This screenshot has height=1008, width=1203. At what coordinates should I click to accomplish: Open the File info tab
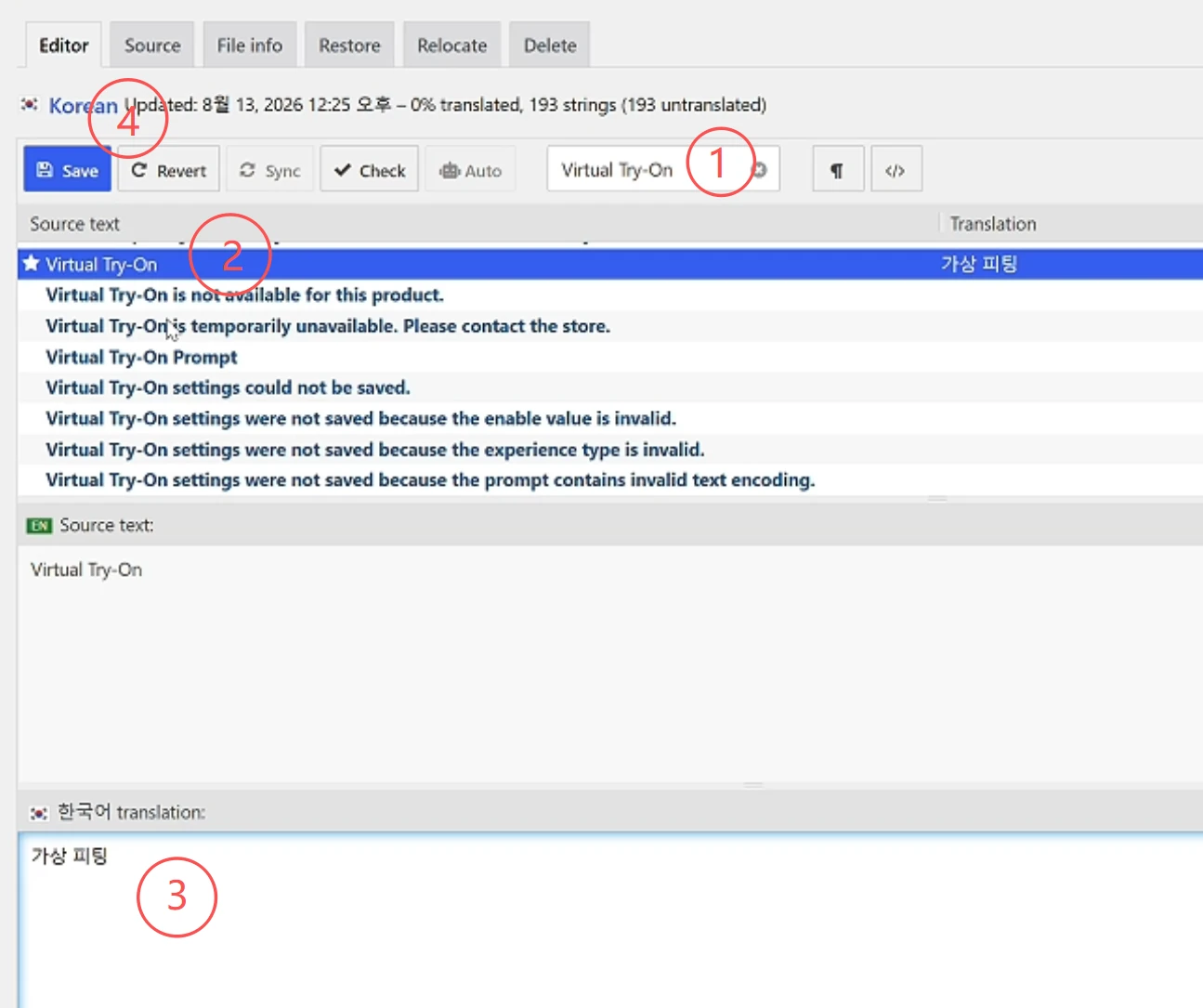coord(249,45)
